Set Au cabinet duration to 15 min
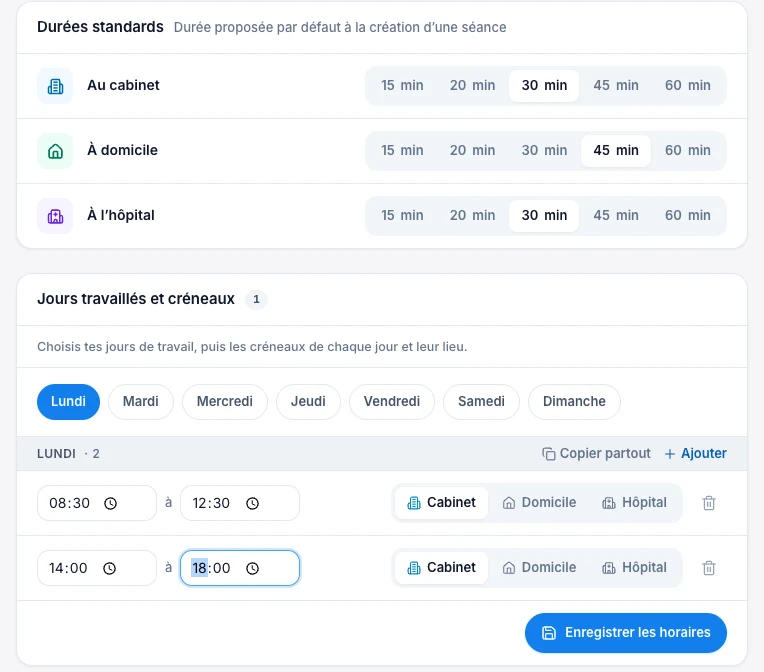Image resolution: width=764 pixels, height=672 pixels. (402, 86)
